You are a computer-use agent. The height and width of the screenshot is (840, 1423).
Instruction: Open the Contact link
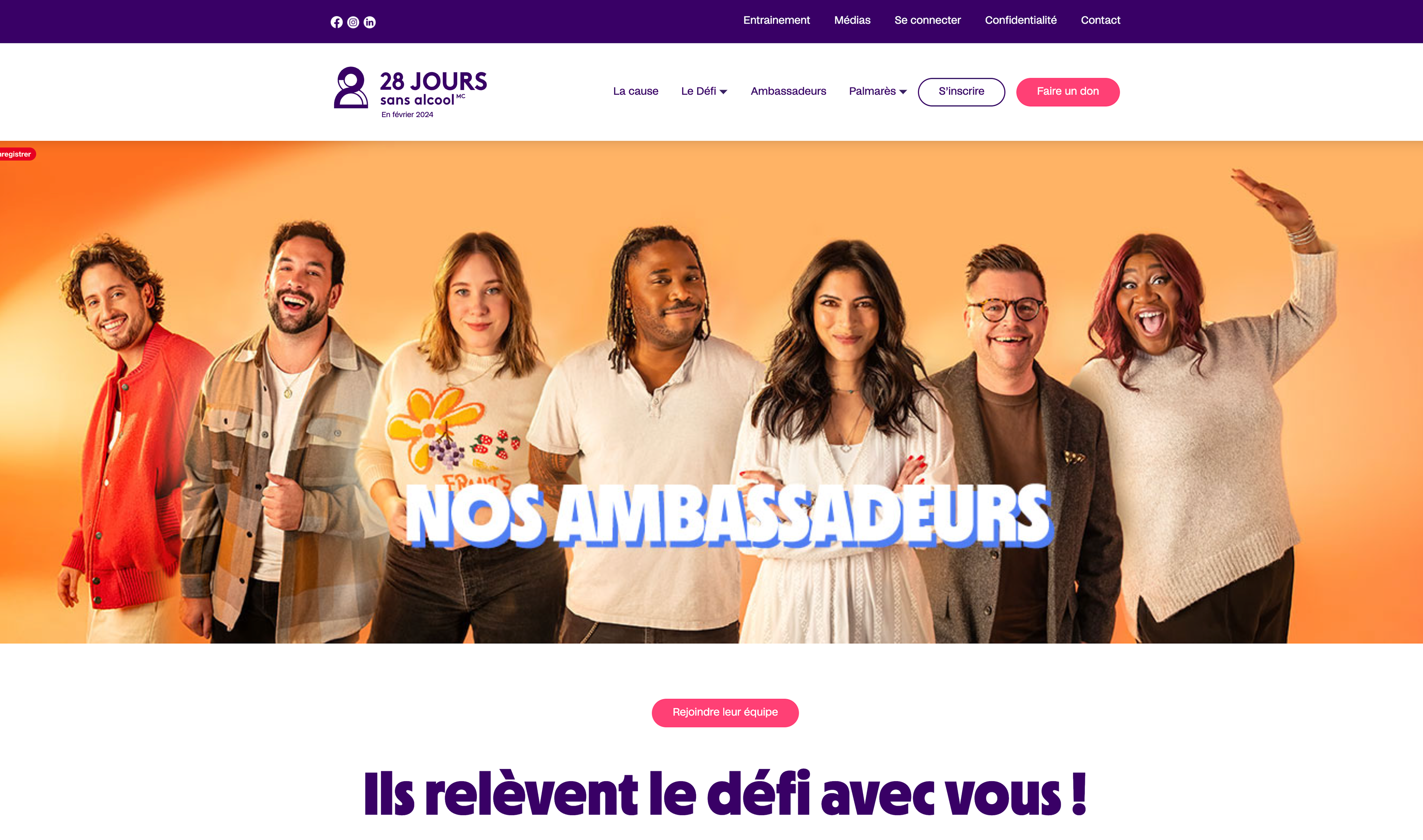click(x=1100, y=20)
